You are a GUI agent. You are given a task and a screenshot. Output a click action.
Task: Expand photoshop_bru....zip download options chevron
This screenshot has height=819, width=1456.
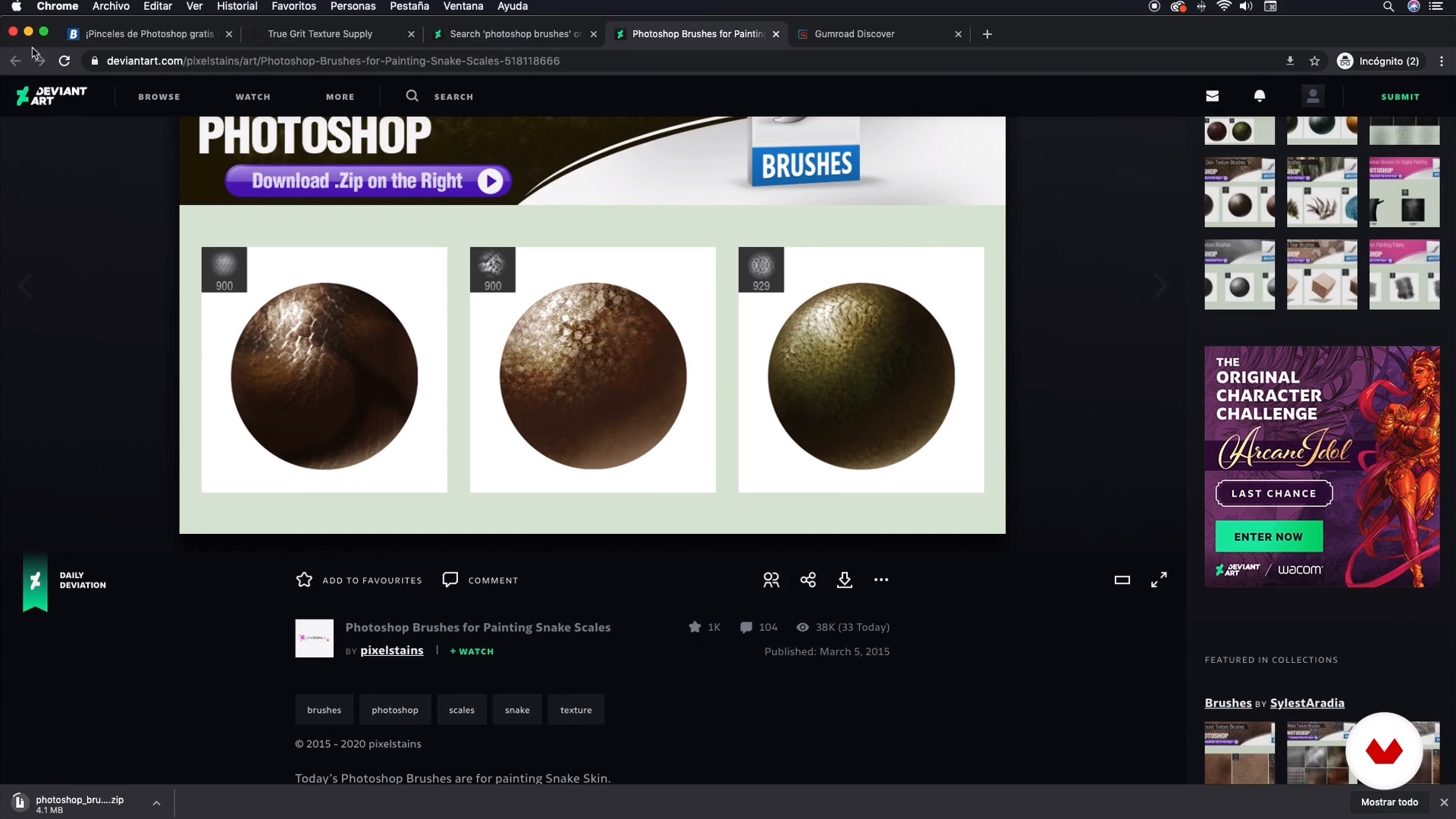click(x=156, y=802)
